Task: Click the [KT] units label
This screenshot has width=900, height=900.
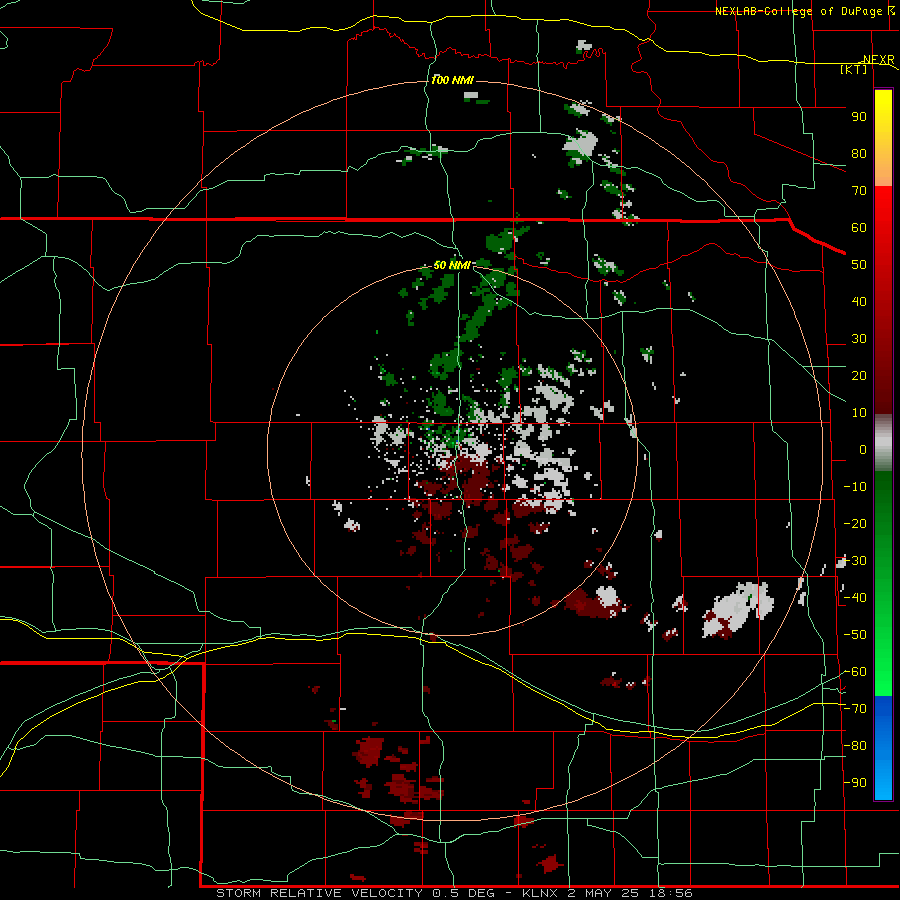Action: point(854,69)
